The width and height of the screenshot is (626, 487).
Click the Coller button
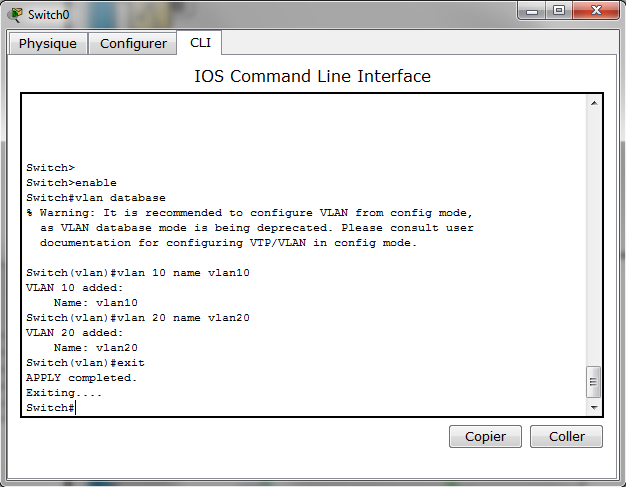click(x=566, y=436)
